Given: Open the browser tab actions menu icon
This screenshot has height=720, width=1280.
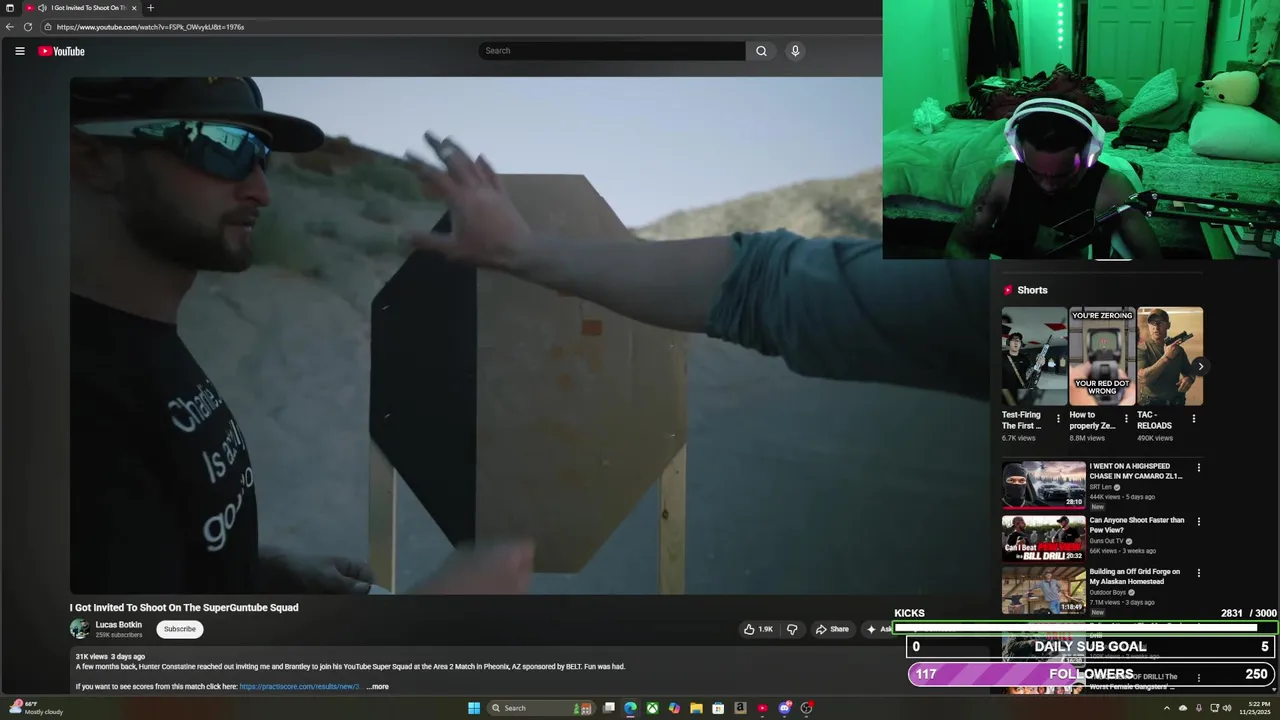Looking at the screenshot, I should (x=10, y=8).
